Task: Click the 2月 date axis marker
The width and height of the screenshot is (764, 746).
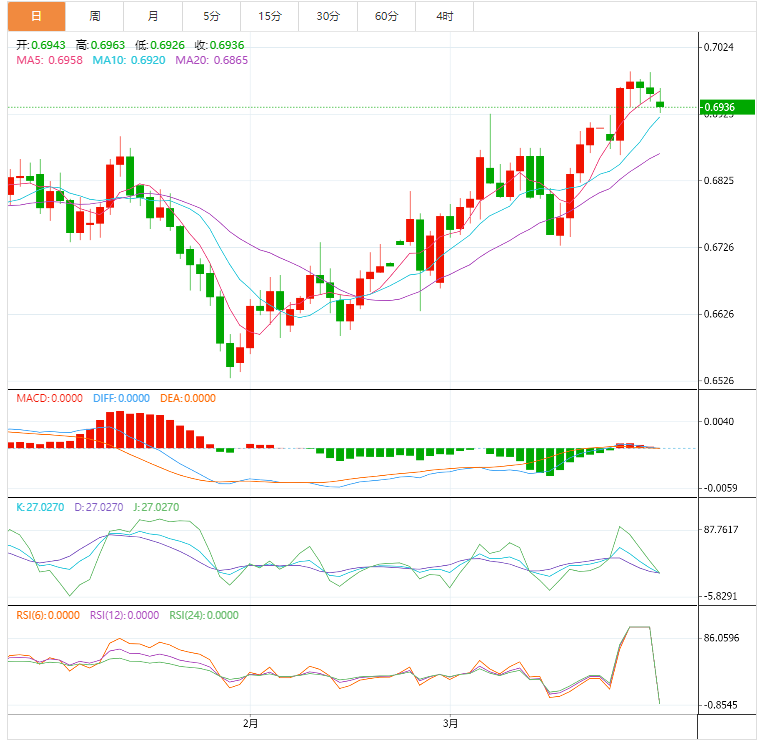Action: pos(250,723)
